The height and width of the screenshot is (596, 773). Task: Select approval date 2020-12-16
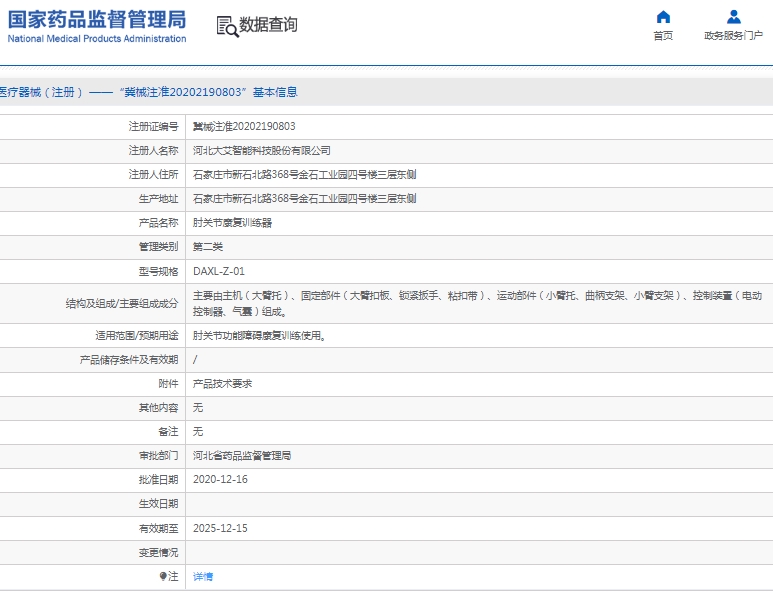coord(220,480)
